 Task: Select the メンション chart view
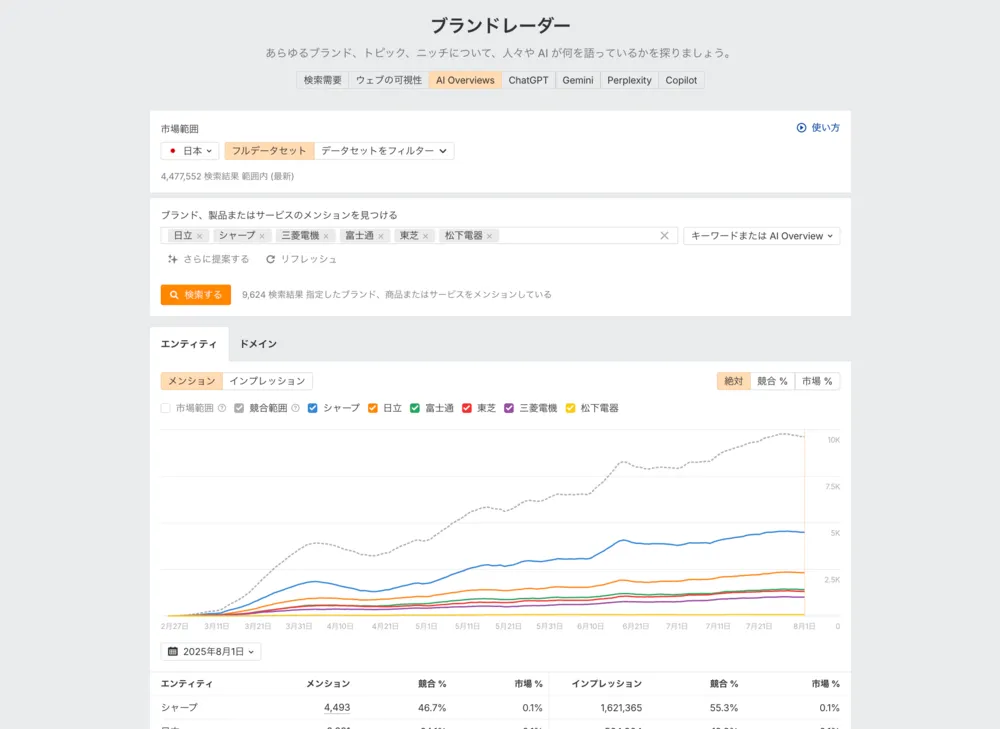pyautogui.click(x=192, y=381)
